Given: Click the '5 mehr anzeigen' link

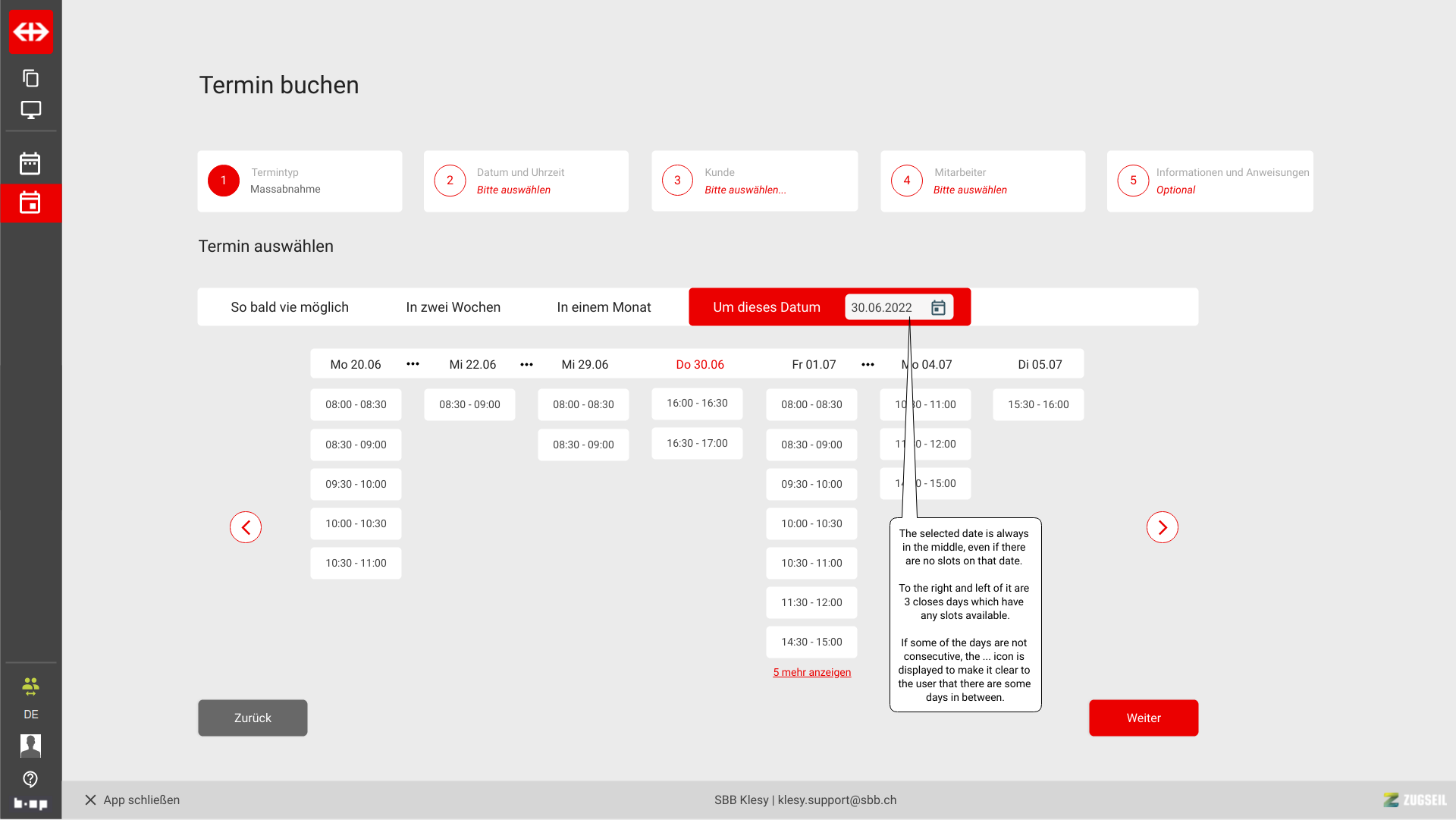Looking at the screenshot, I should [x=811, y=673].
